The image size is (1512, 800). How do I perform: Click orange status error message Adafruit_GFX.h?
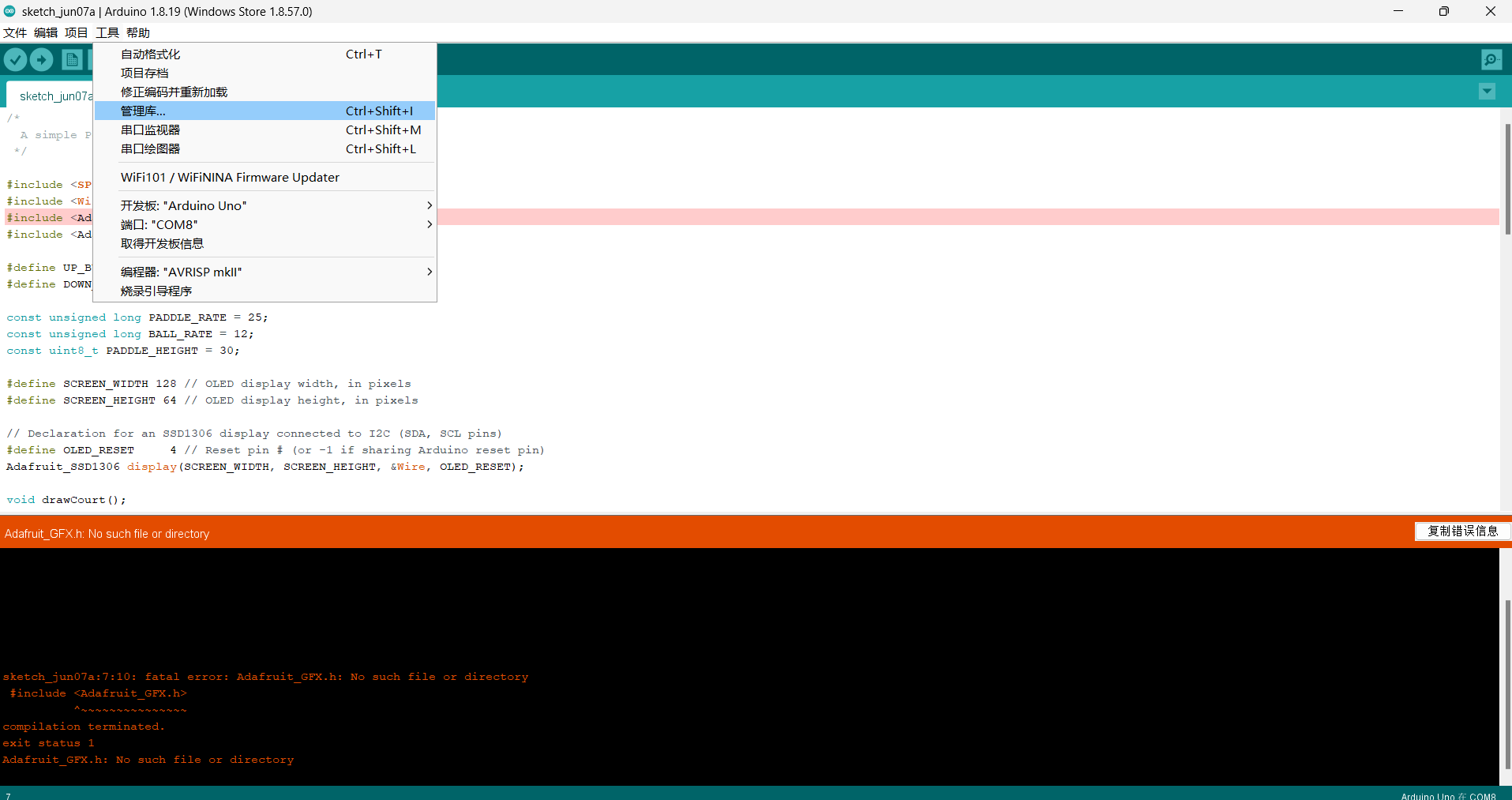coord(107,534)
